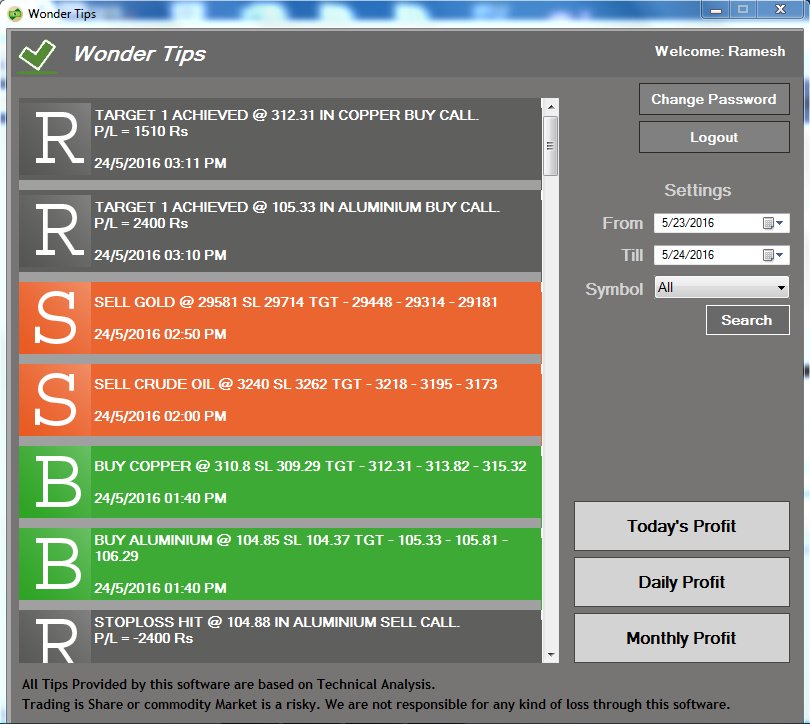Click the green checkmark Wonder Tips logo
Screen dimensions: 810x724
click(x=37, y=55)
